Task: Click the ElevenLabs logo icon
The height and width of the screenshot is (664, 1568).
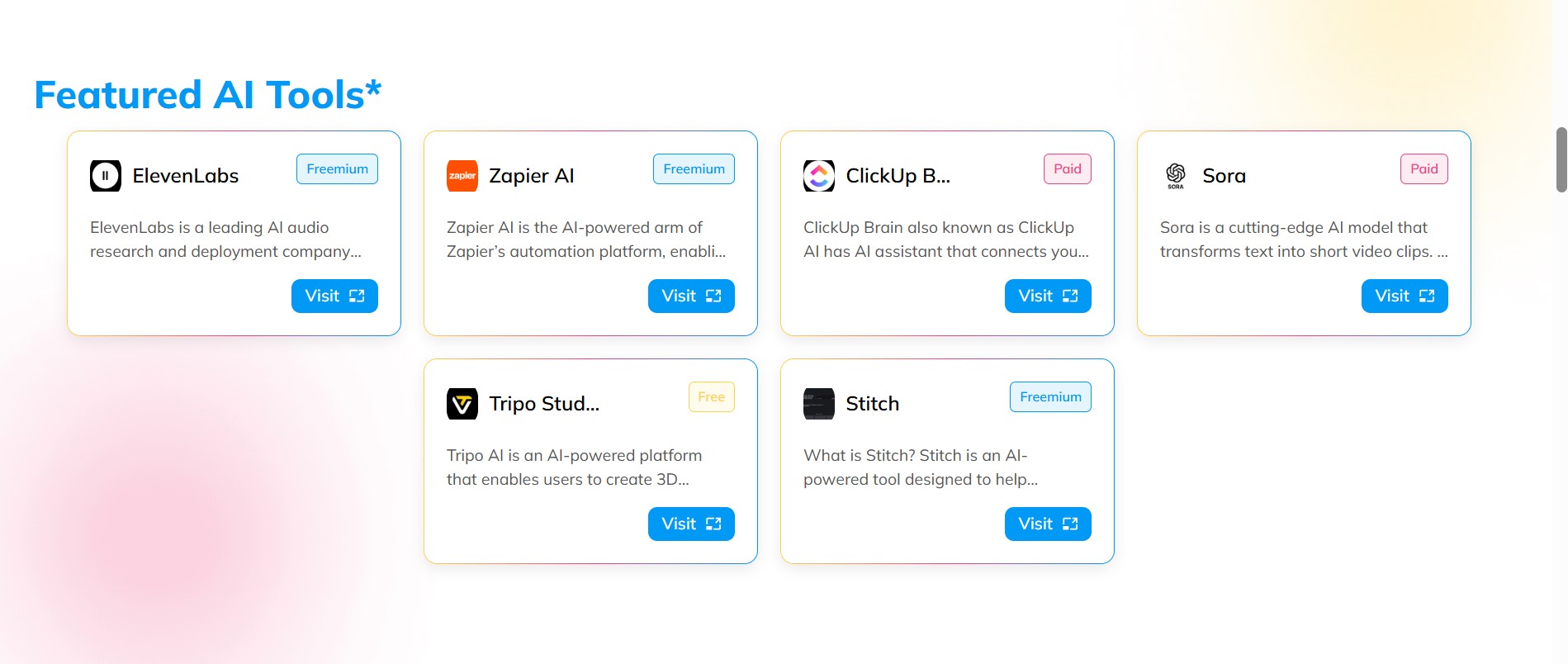Action: pyautogui.click(x=105, y=176)
